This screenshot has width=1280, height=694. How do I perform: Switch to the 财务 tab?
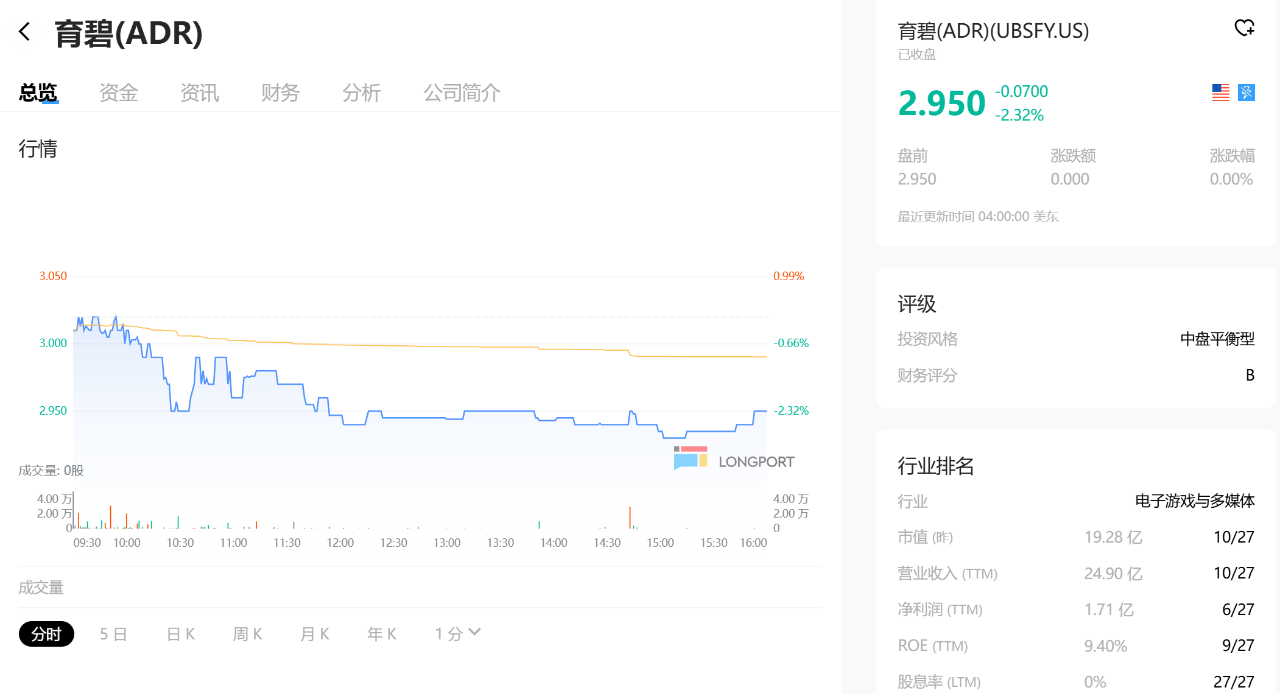coord(280,93)
